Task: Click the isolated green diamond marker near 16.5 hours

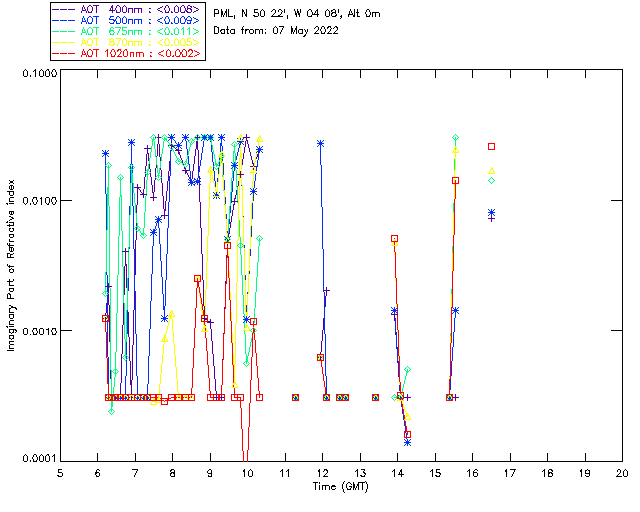Action: click(x=491, y=180)
